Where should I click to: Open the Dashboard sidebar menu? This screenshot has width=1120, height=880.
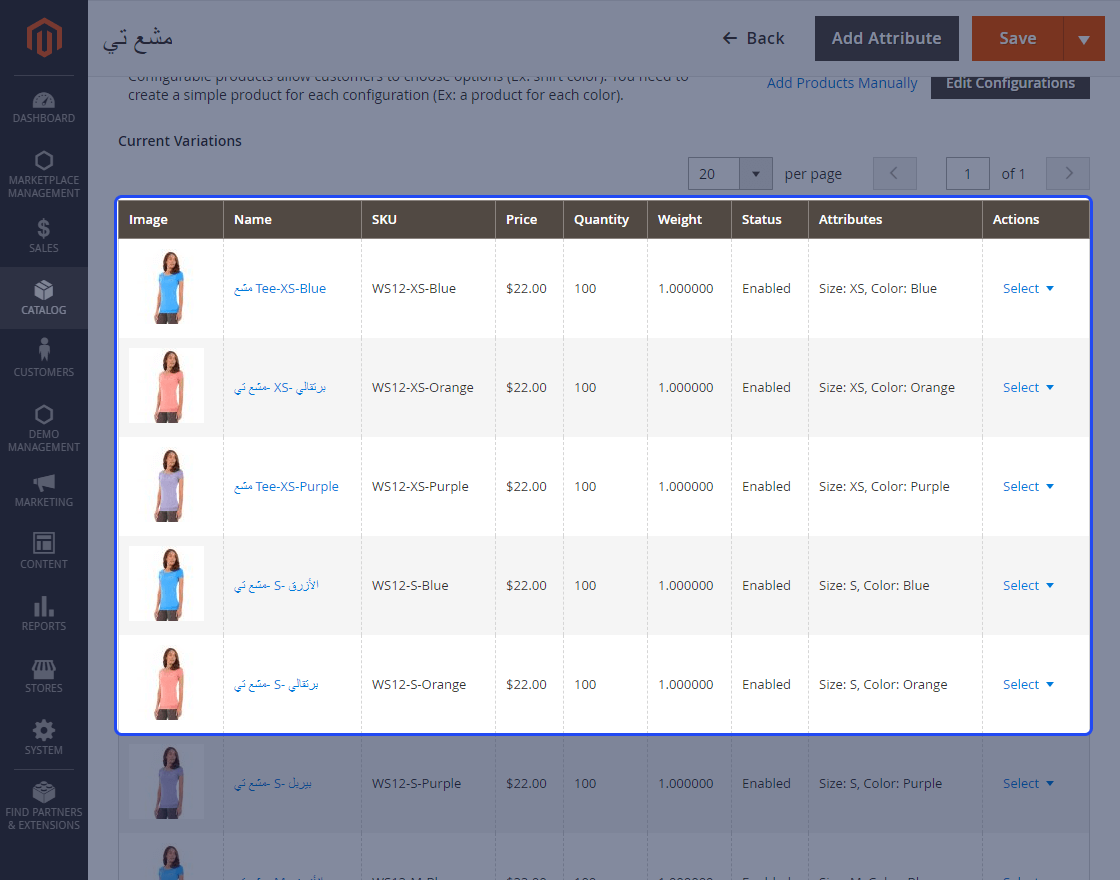click(44, 108)
